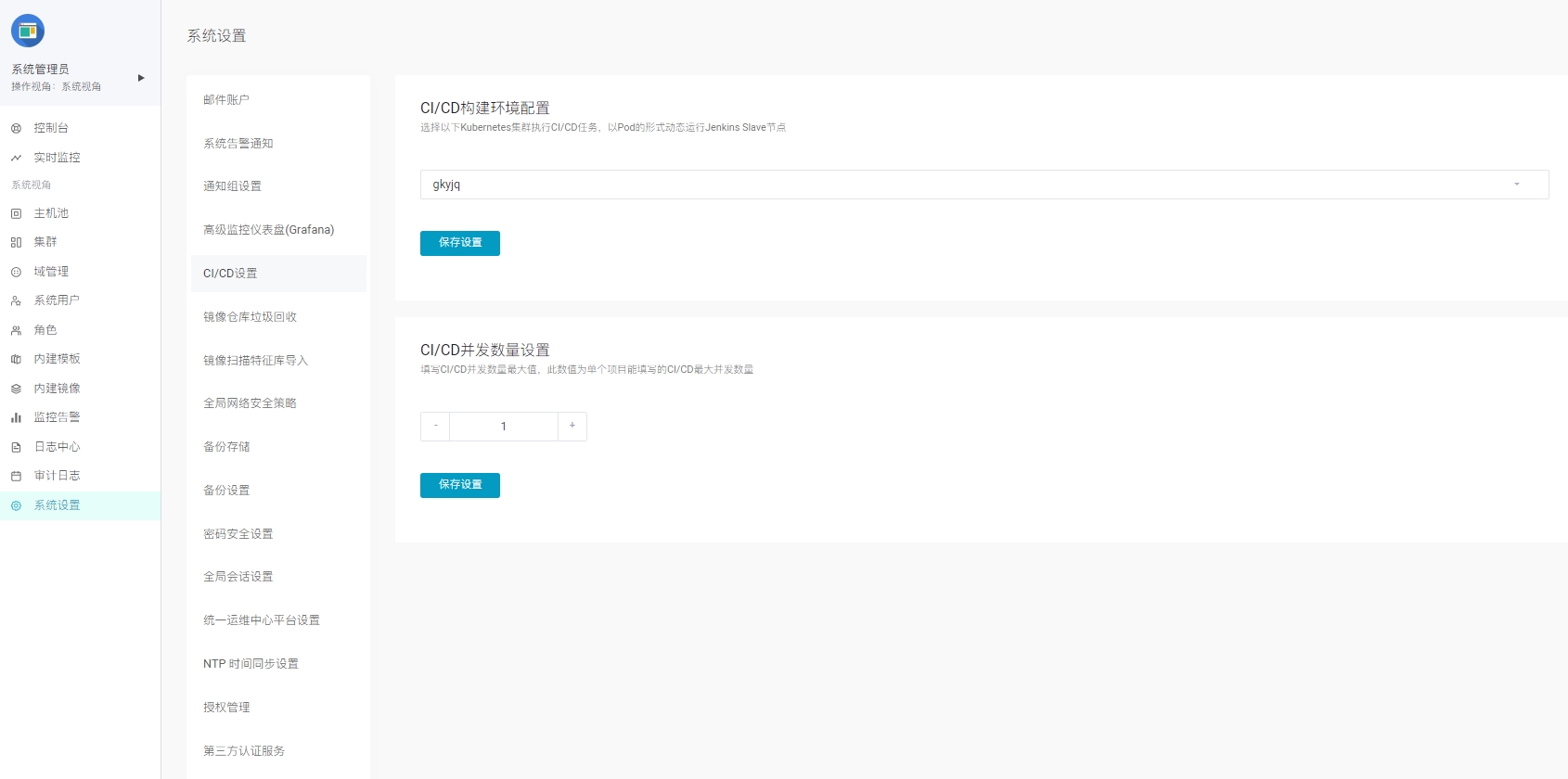Click the 内建镜像 layers icon

pyautogui.click(x=16, y=389)
